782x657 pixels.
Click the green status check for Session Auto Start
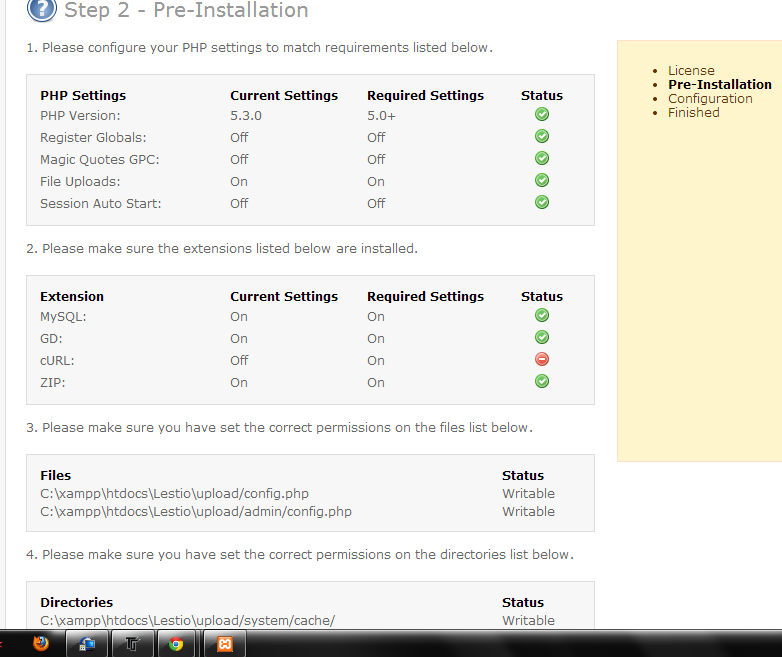point(542,202)
